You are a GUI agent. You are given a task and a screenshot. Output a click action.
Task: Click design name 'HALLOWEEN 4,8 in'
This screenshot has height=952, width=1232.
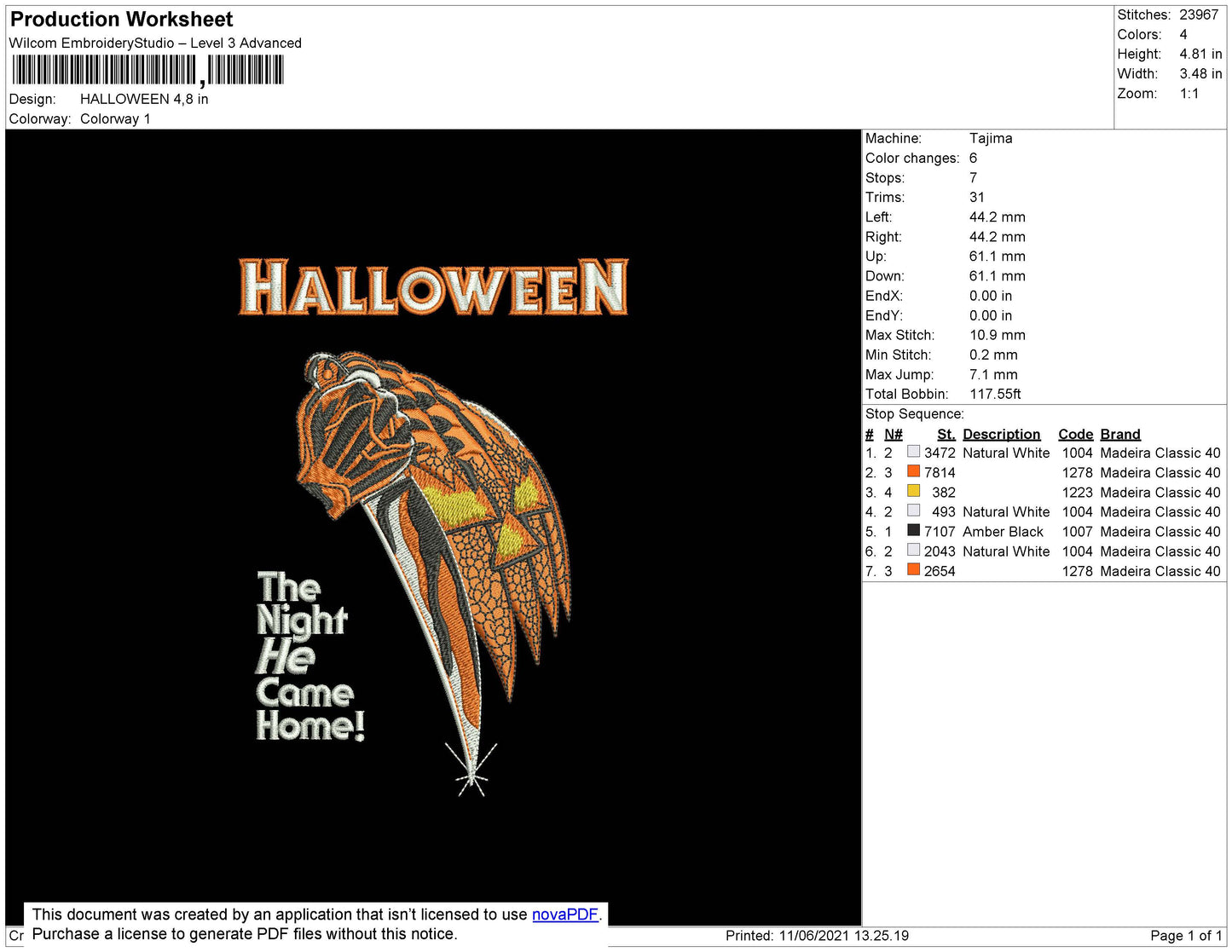(x=144, y=99)
